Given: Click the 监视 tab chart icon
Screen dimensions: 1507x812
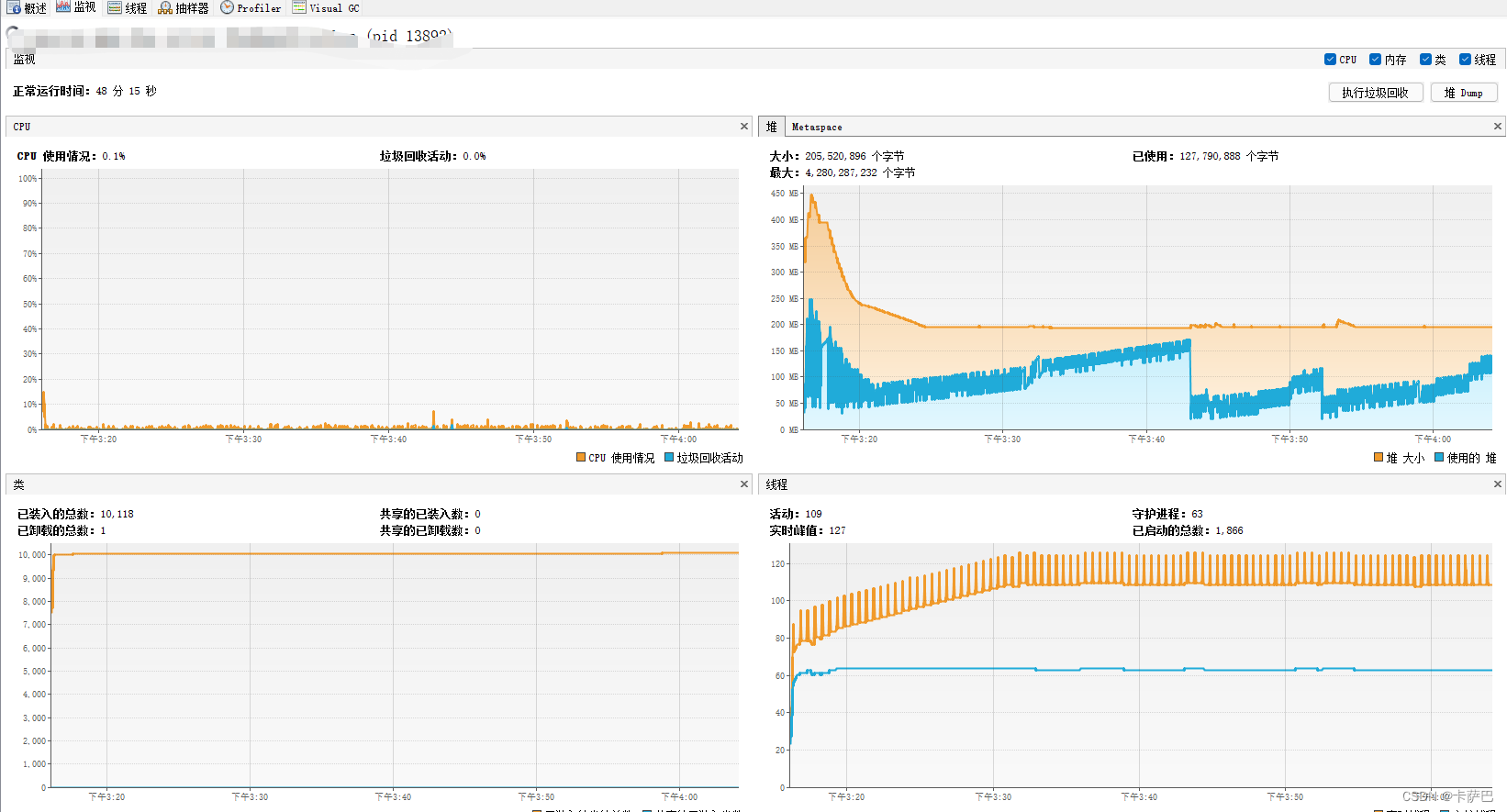Looking at the screenshot, I should [63, 6].
